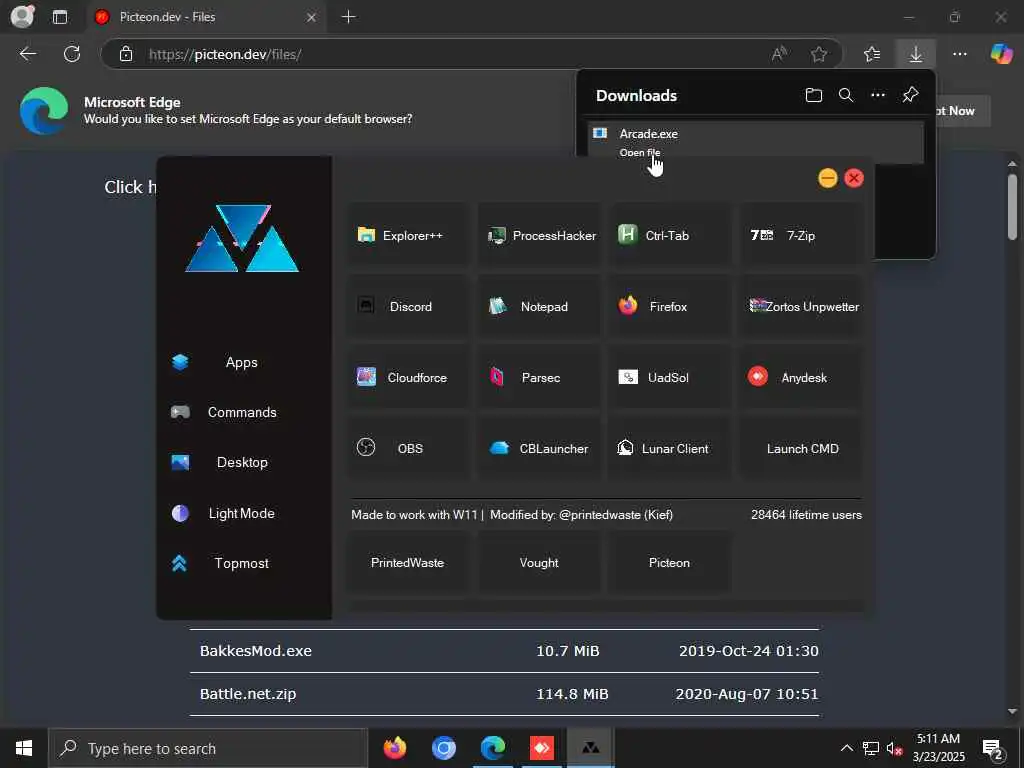The image size is (1024, 768).
Task: Toggle Light Mode in the sidebar
Action: coord(242,513)
